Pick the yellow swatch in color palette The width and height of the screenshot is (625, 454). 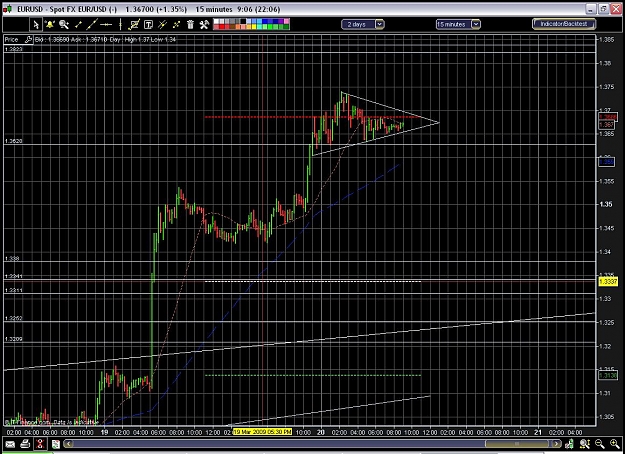pyautogui.click(x=254, y=27)
